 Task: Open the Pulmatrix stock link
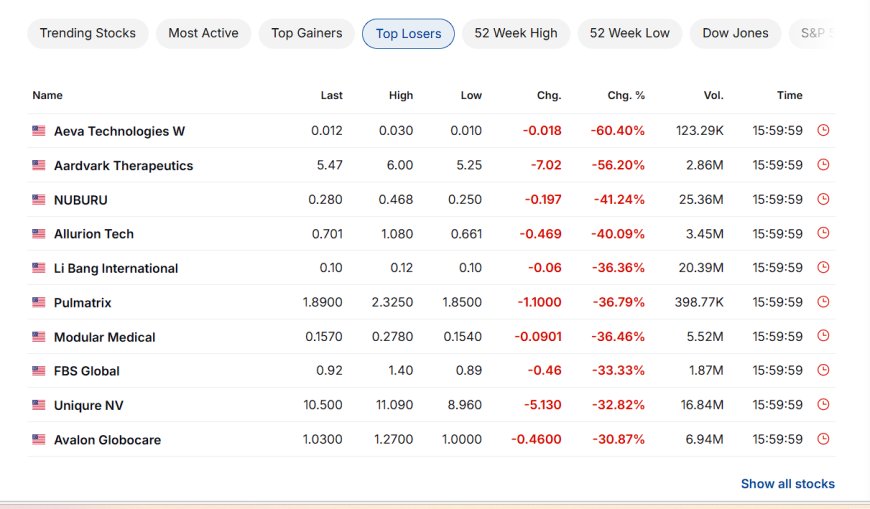[x=83, y=303]
